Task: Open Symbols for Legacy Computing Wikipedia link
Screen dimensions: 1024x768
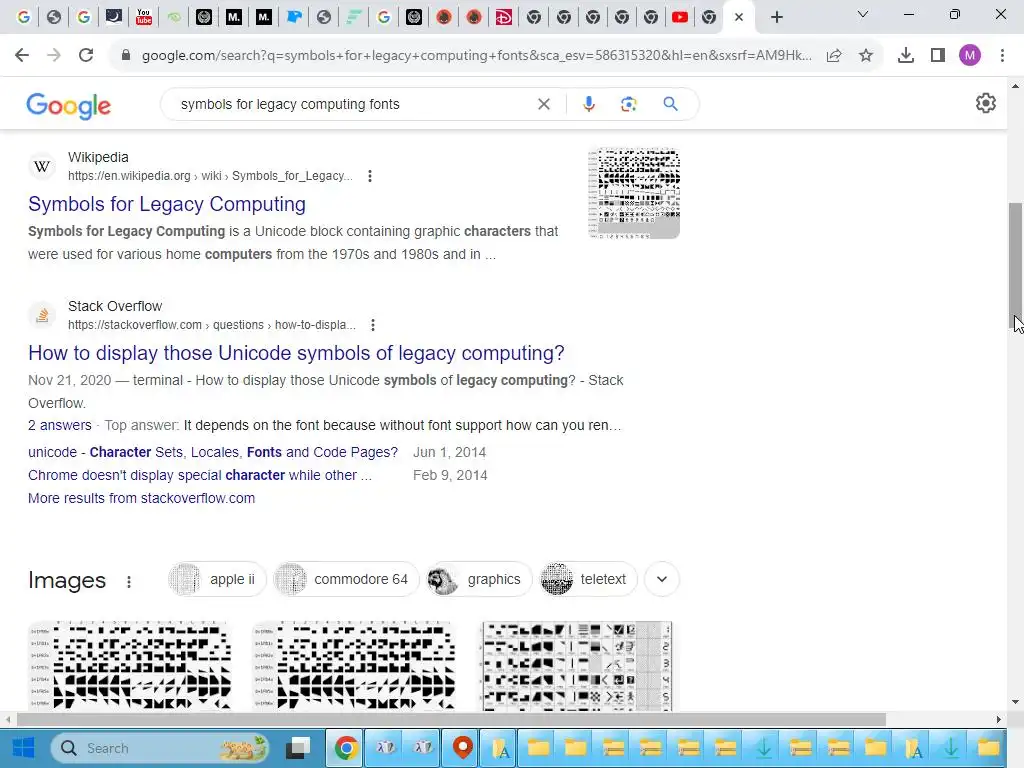Action: (167, 204)
